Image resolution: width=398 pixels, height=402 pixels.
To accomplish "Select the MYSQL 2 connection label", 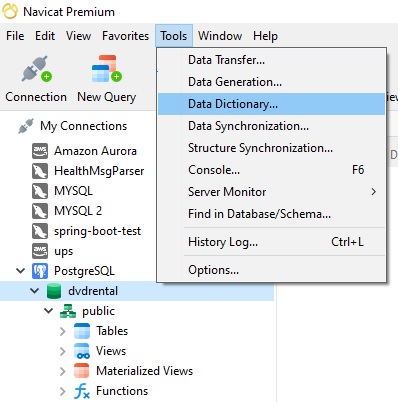I will point(78,211).
